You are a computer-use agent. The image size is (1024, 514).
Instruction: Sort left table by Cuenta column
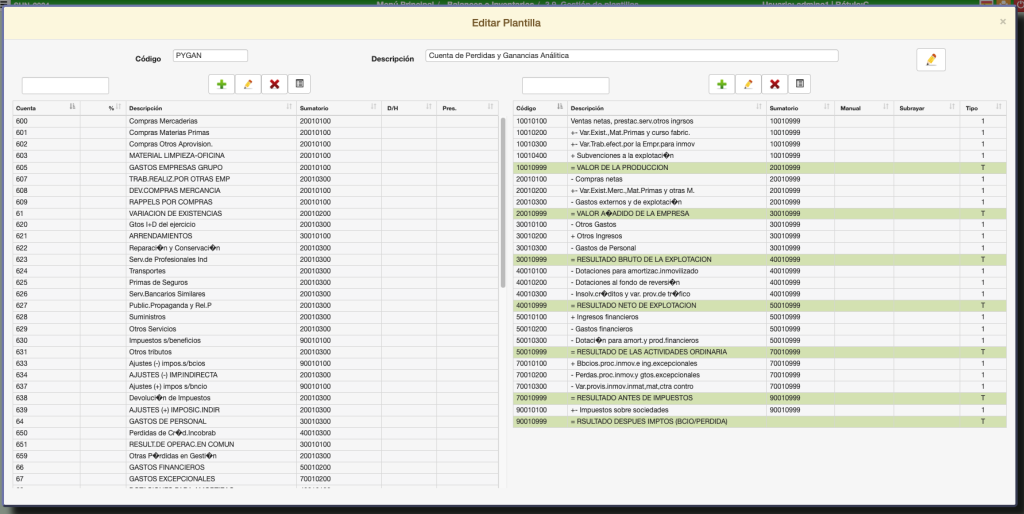click(x=45, y=107)
